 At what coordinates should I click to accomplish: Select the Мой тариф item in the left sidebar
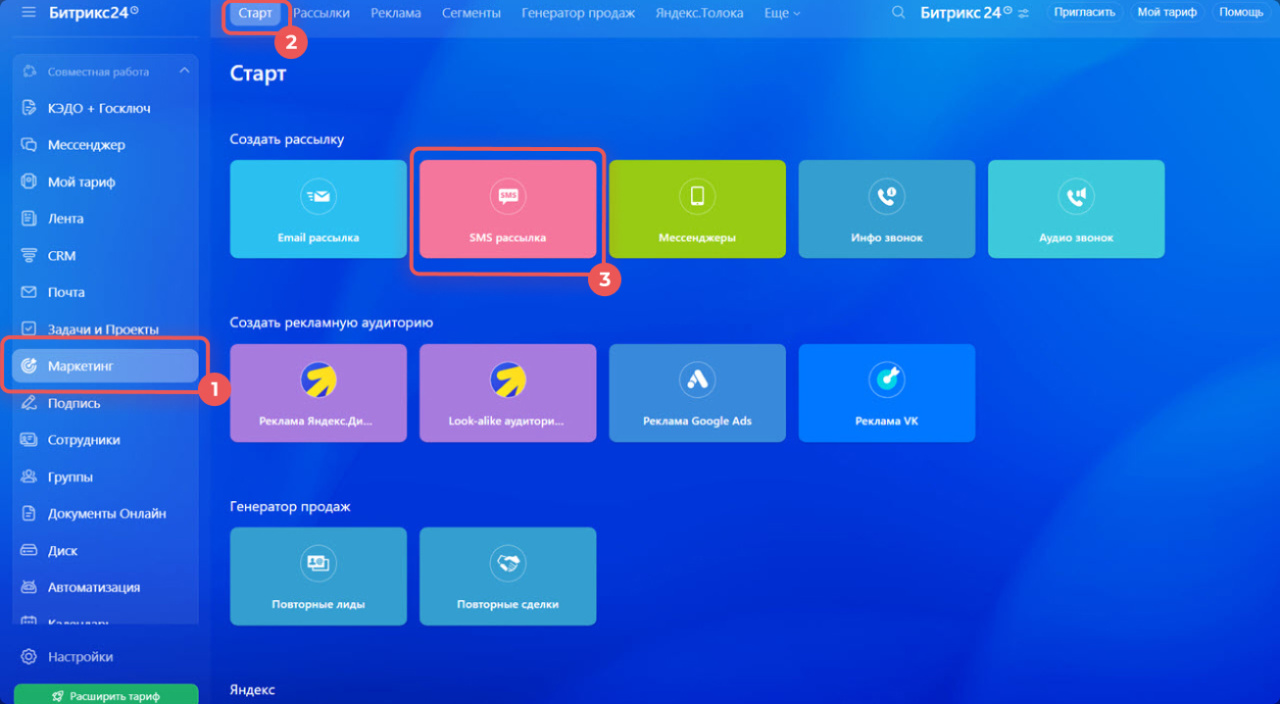click(105, 182)
